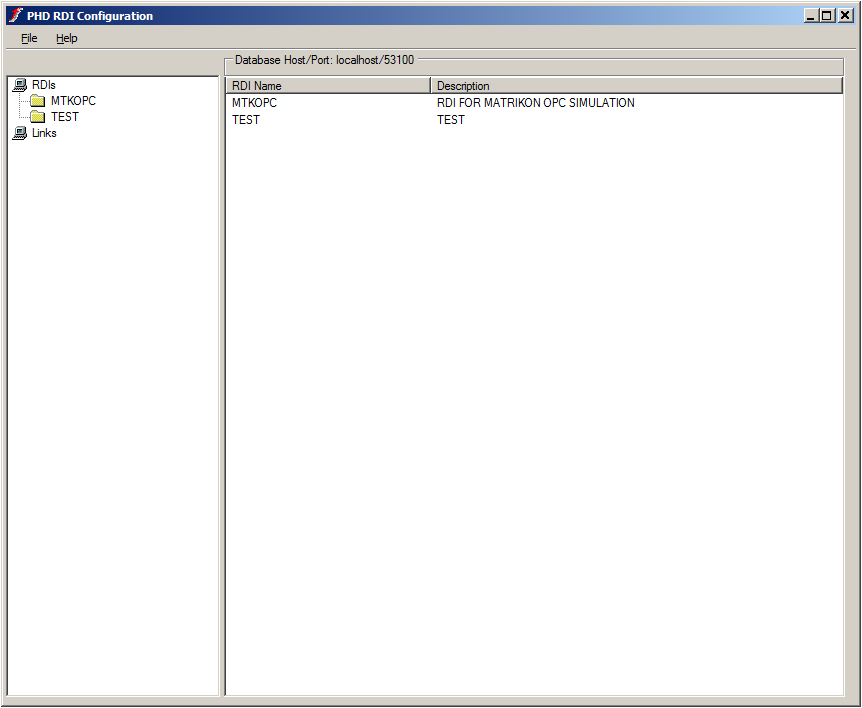Select the MTKOPC row in the RDI list
The image size is (862, 708).
[x=254, y=102]
